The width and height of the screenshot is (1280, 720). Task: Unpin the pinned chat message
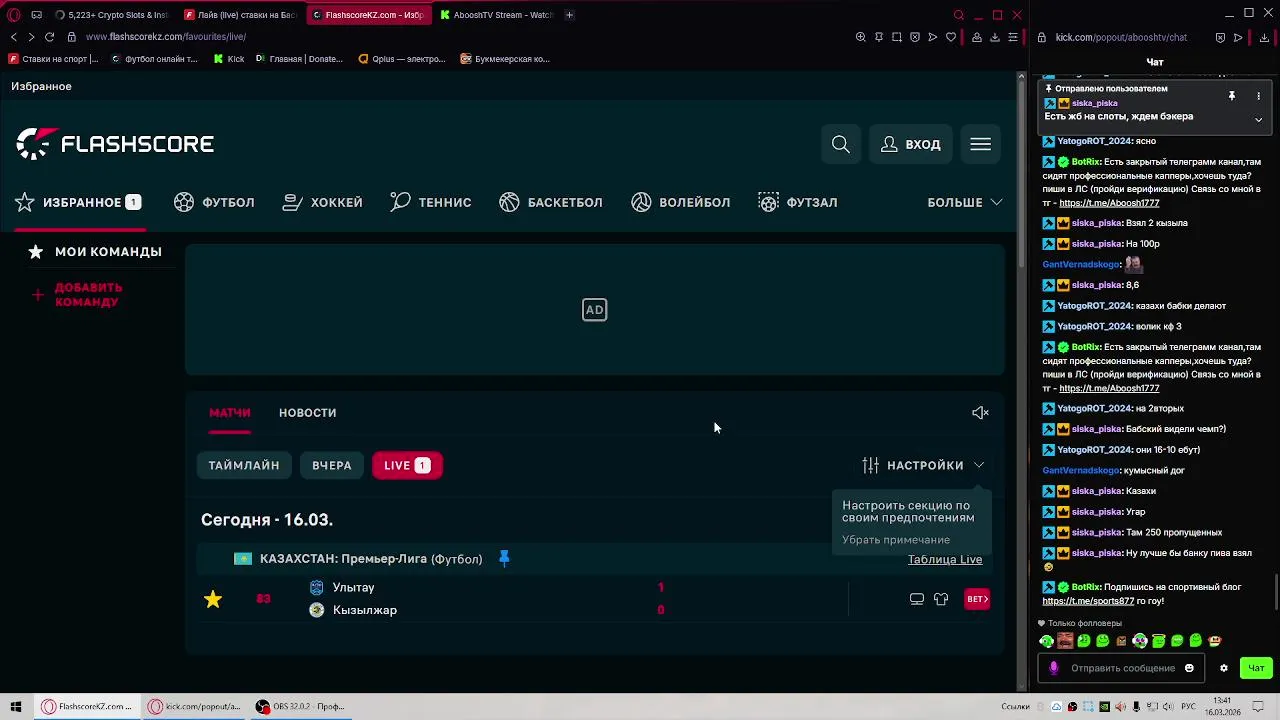(1232, 96)
